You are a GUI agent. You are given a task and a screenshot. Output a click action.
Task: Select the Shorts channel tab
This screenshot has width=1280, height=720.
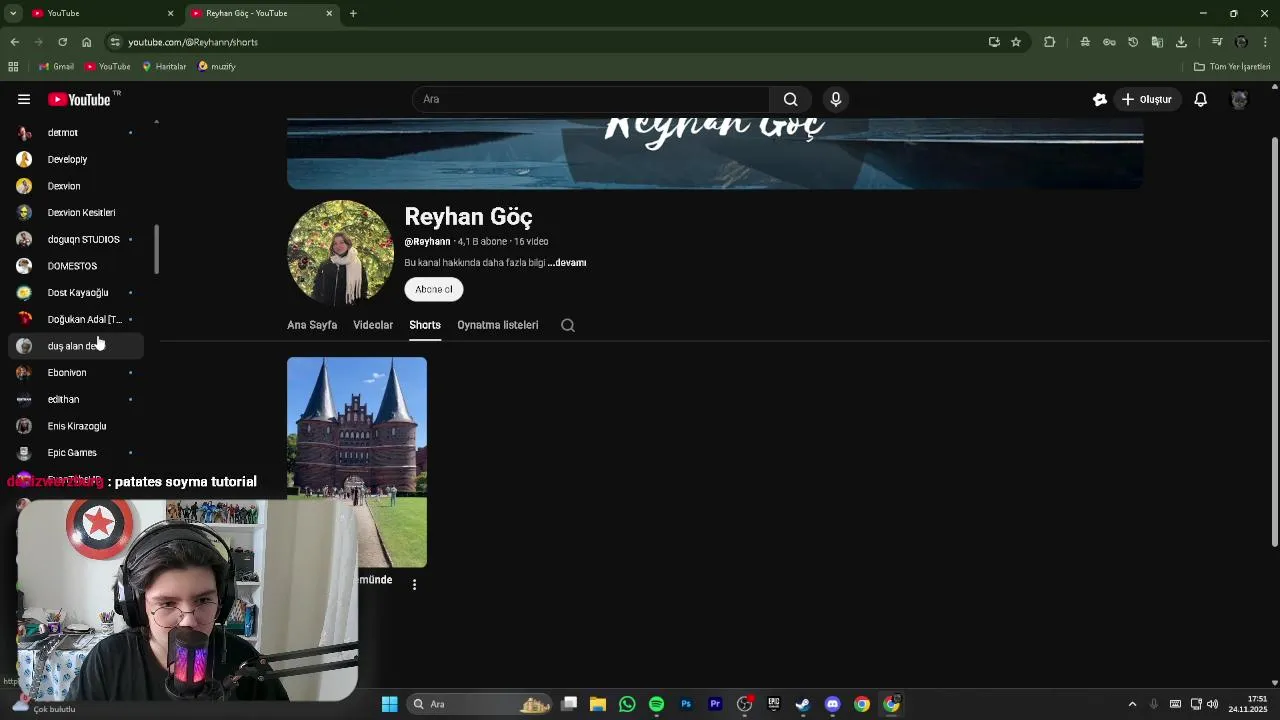click(x=425, y=325)
